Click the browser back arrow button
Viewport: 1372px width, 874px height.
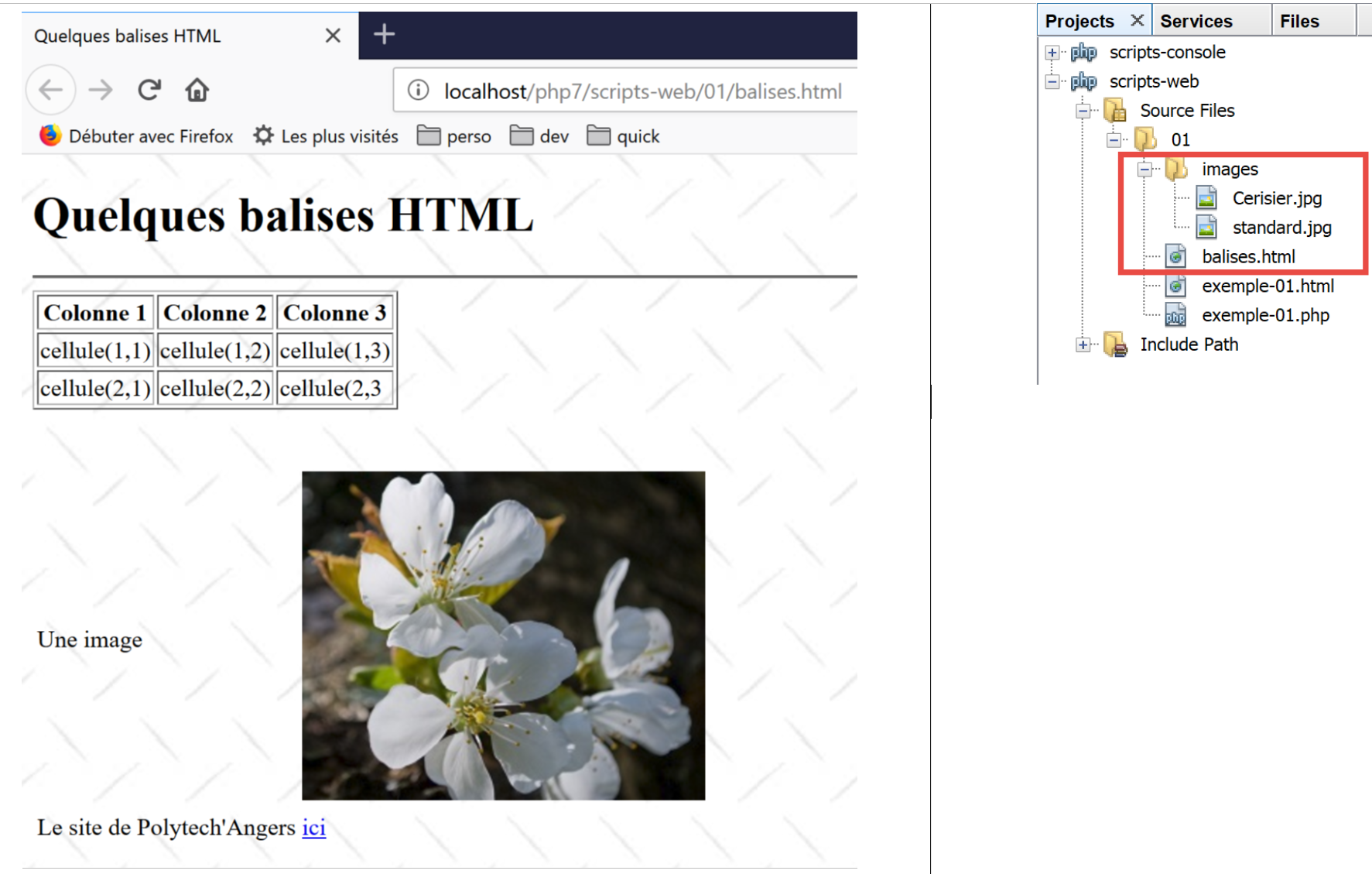pyautogui.click(x=51, y=91)
